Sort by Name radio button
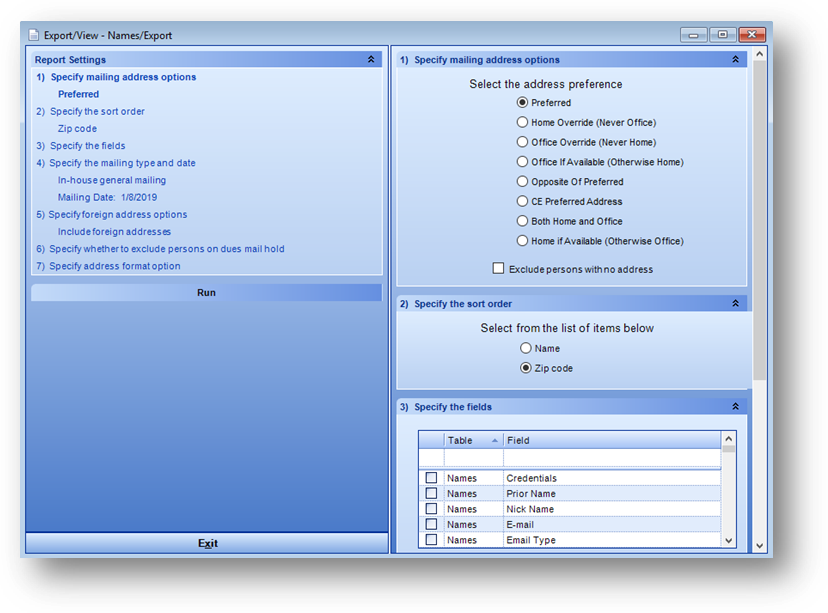The height and width of the screenshot is (613, 828). click(525, 348)
